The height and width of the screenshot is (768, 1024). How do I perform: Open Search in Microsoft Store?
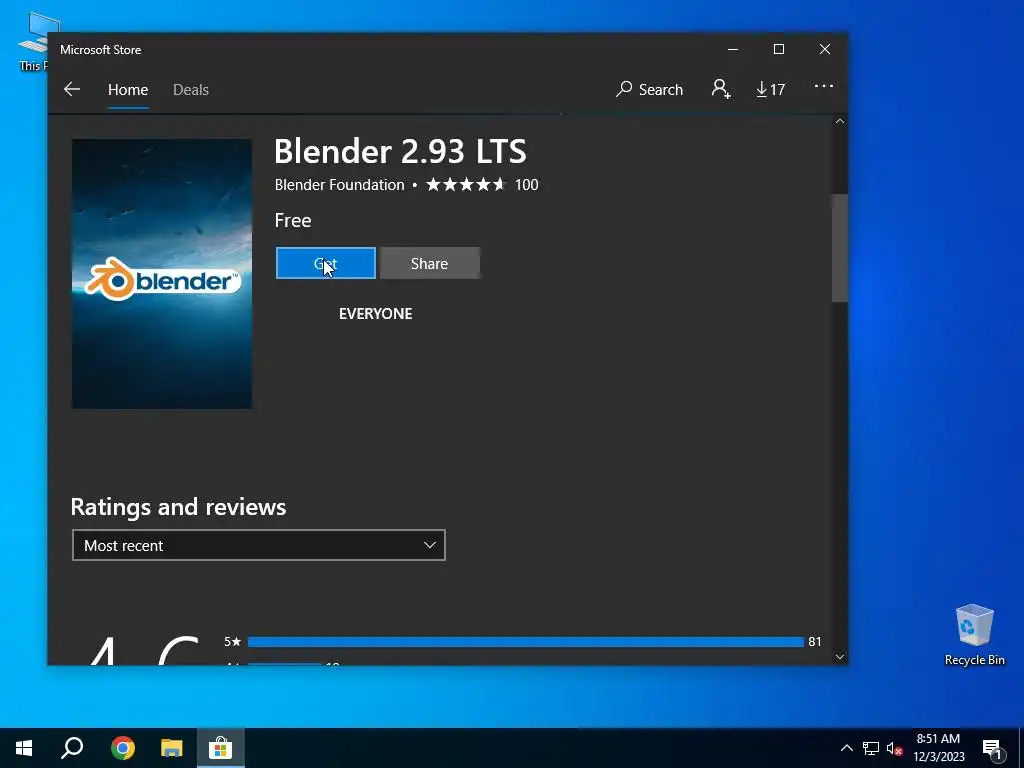pyautogui.click(x=649, y=89)
